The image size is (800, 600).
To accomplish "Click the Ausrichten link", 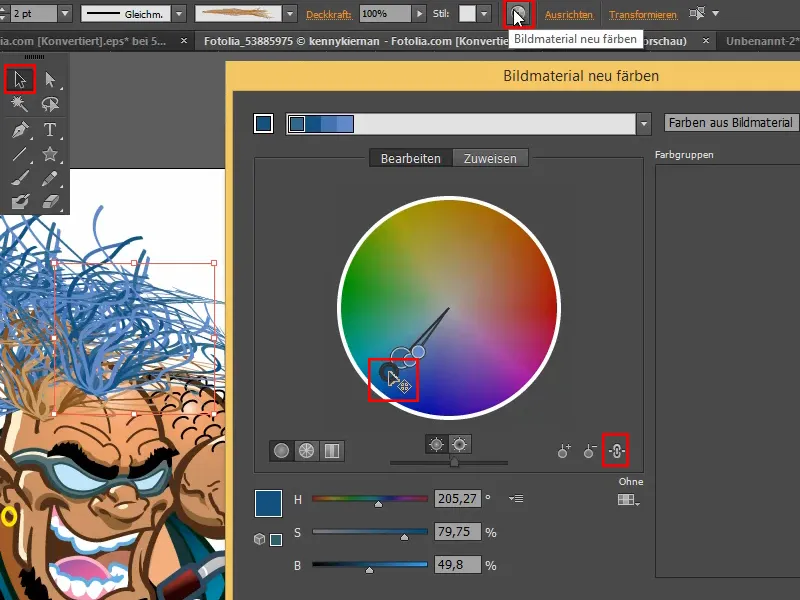I will click(x=569, y=15).
